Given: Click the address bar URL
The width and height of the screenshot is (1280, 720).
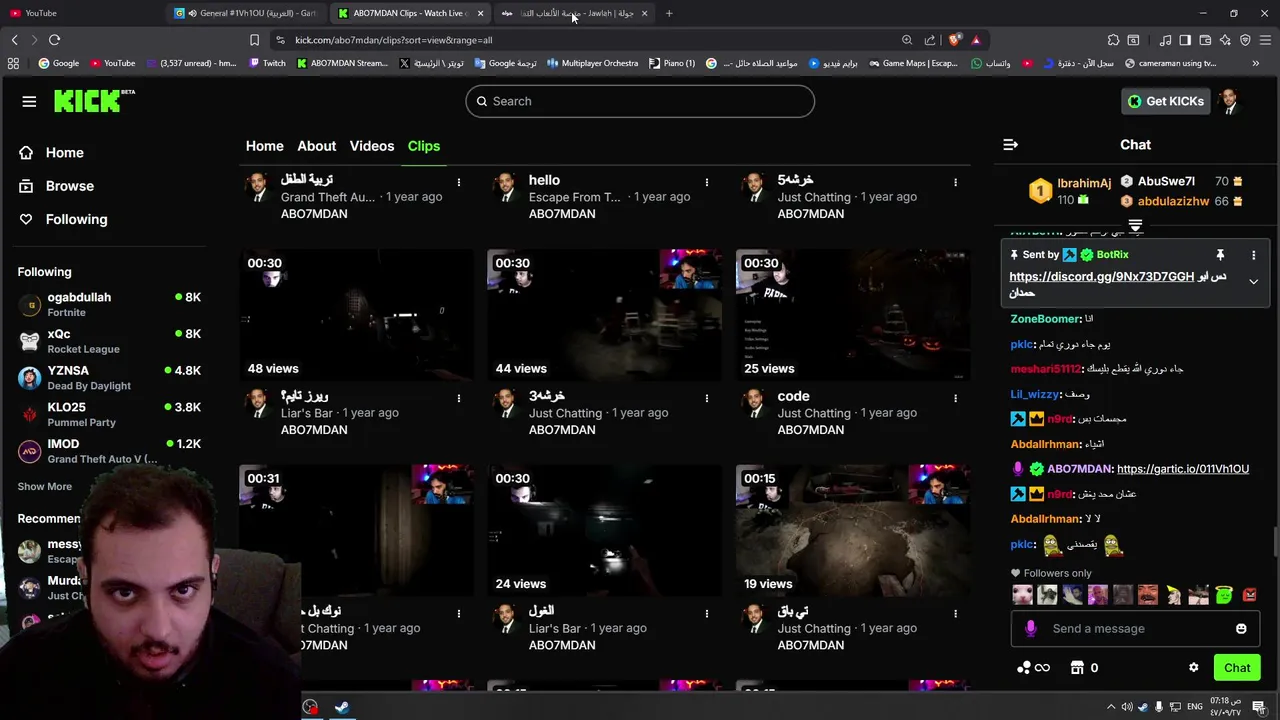Looking at the screenshot, I should point(394,40).
